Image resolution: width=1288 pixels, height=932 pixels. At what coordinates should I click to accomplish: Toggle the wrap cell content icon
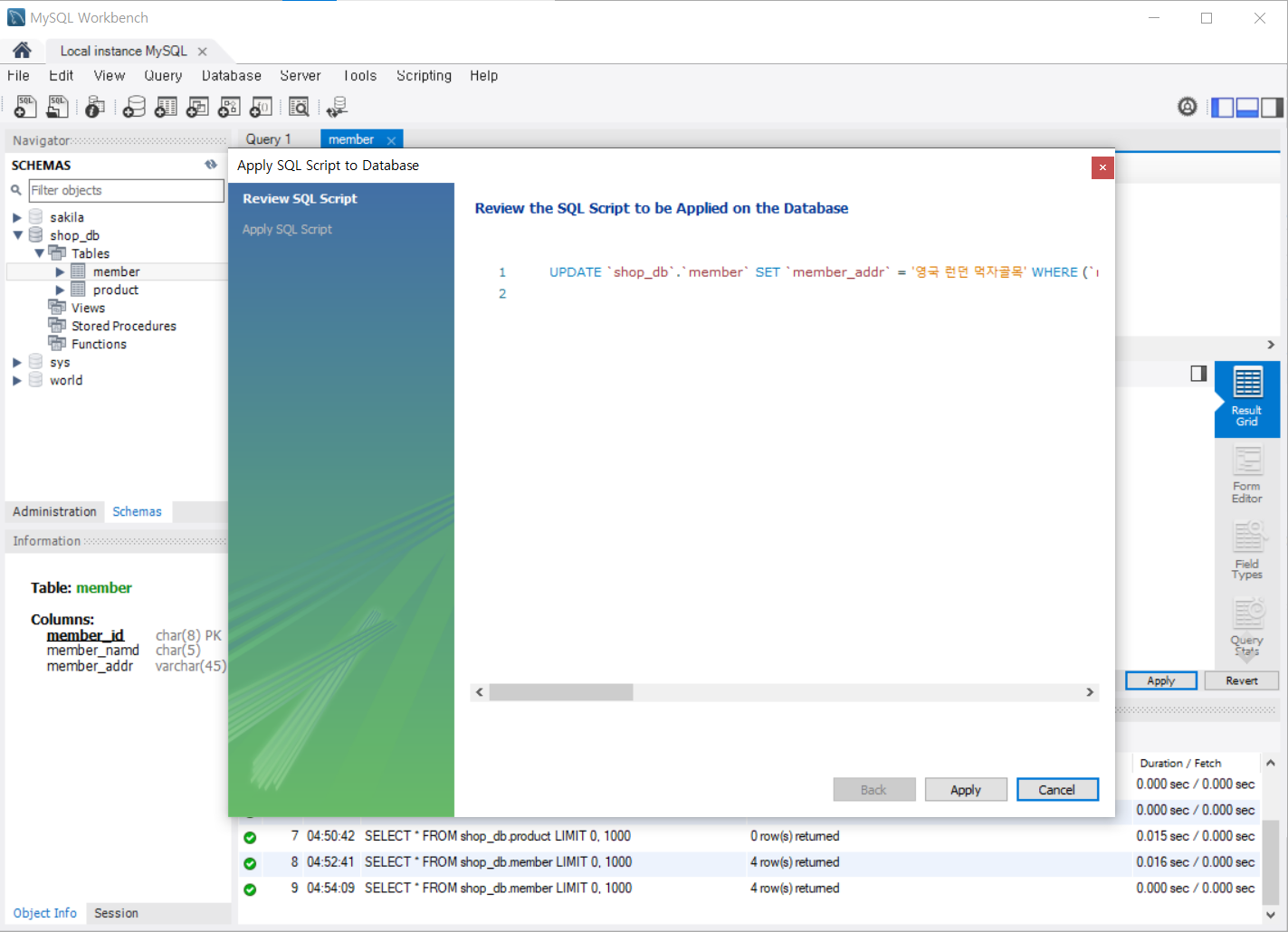(x=1198, y=373)
